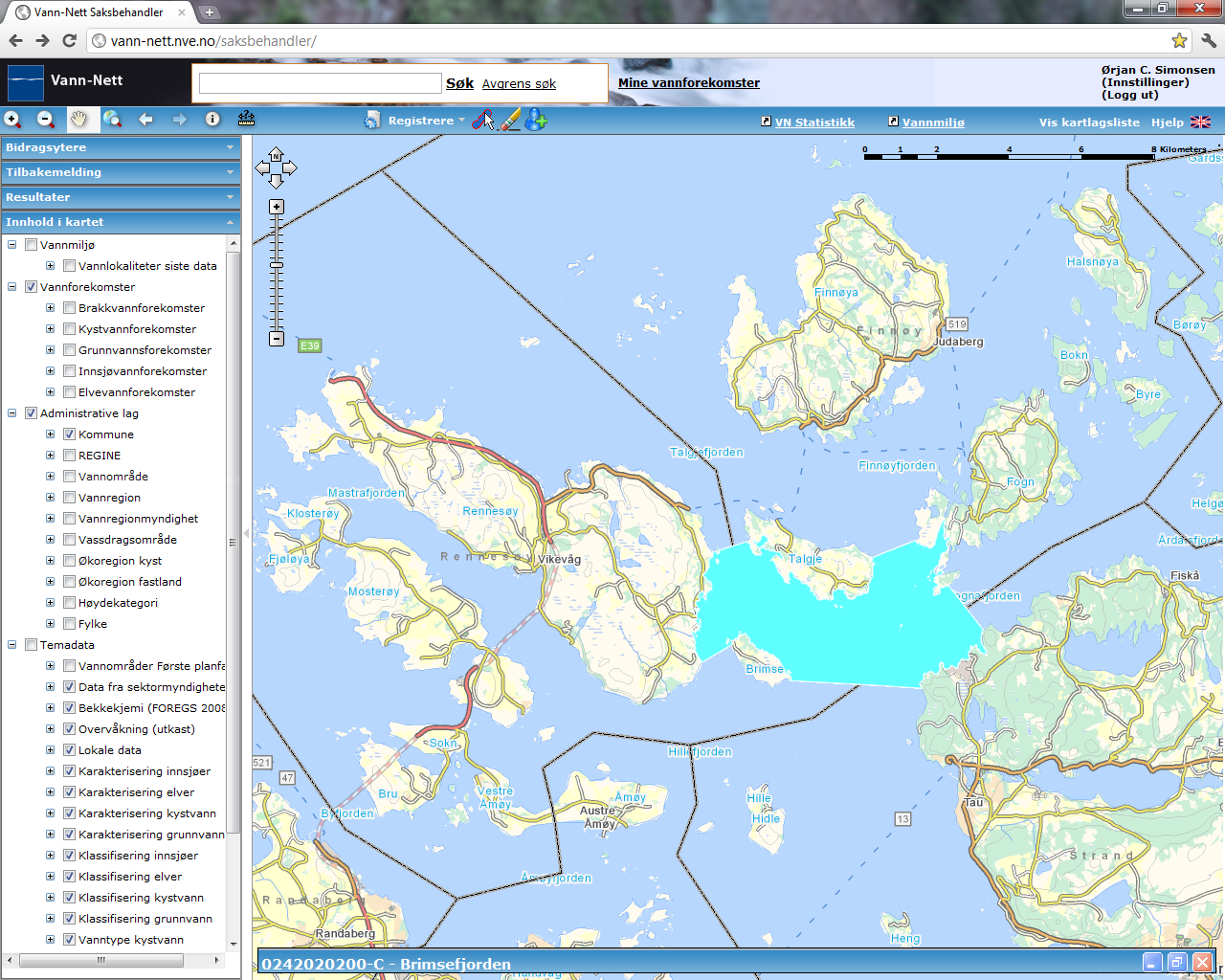Collapse the Vannforekomster tree node
This screenshot has width=1225, height=980.
(12, 287)
